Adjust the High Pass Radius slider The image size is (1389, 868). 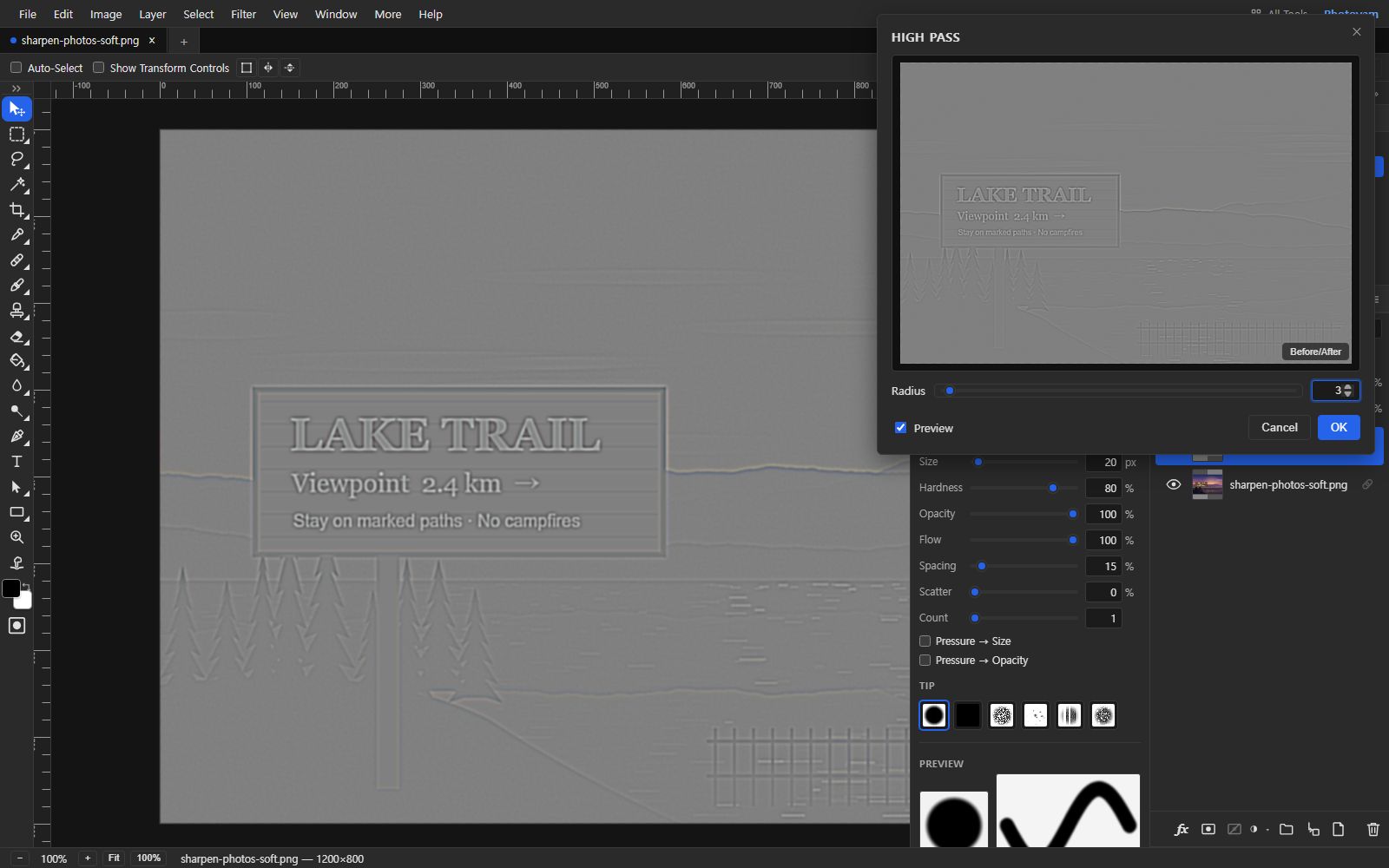[x=1119, y=391]
